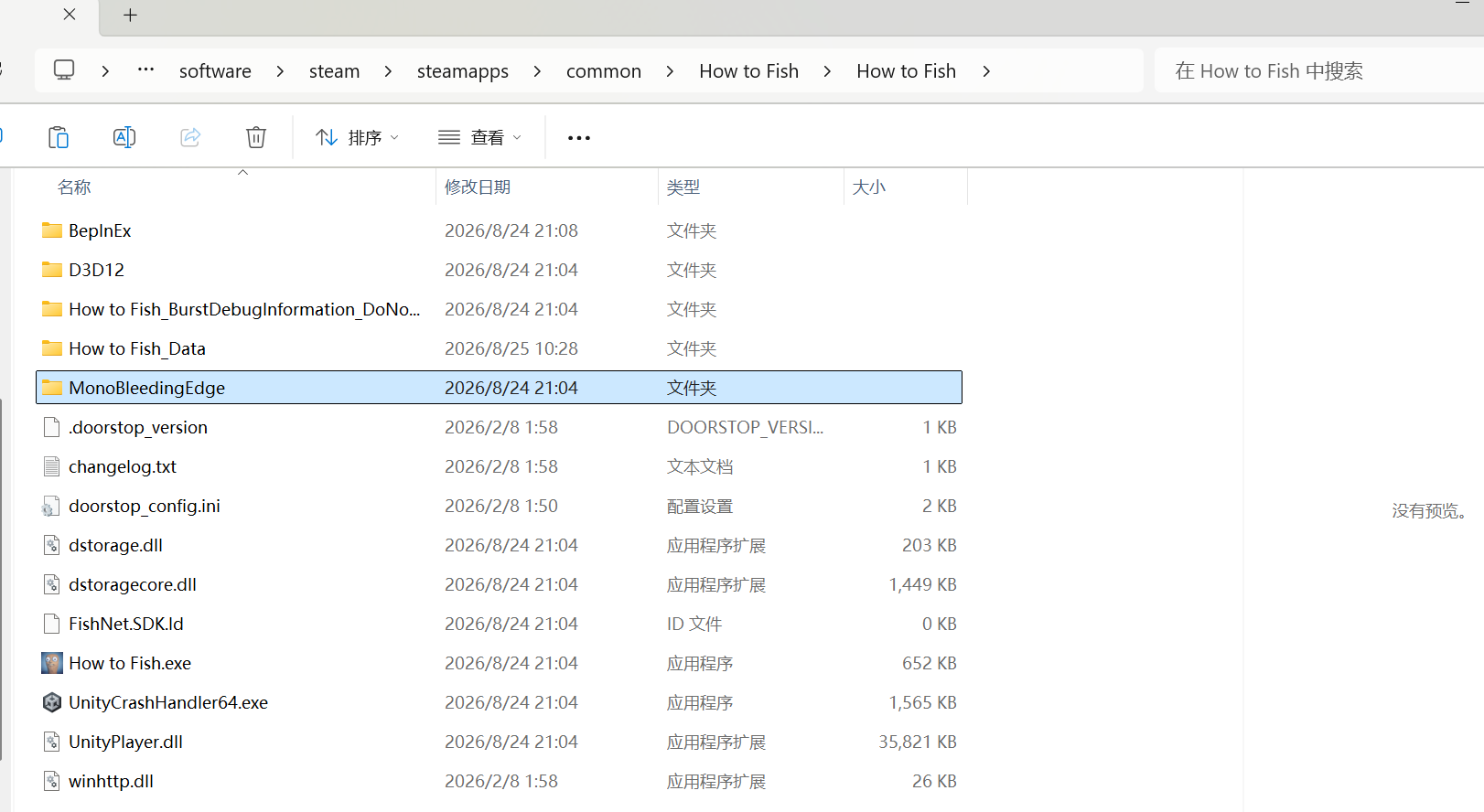Click the winhttp.dll file icon
Viewport: 1484px width, 812px height.
click(52, 781)
